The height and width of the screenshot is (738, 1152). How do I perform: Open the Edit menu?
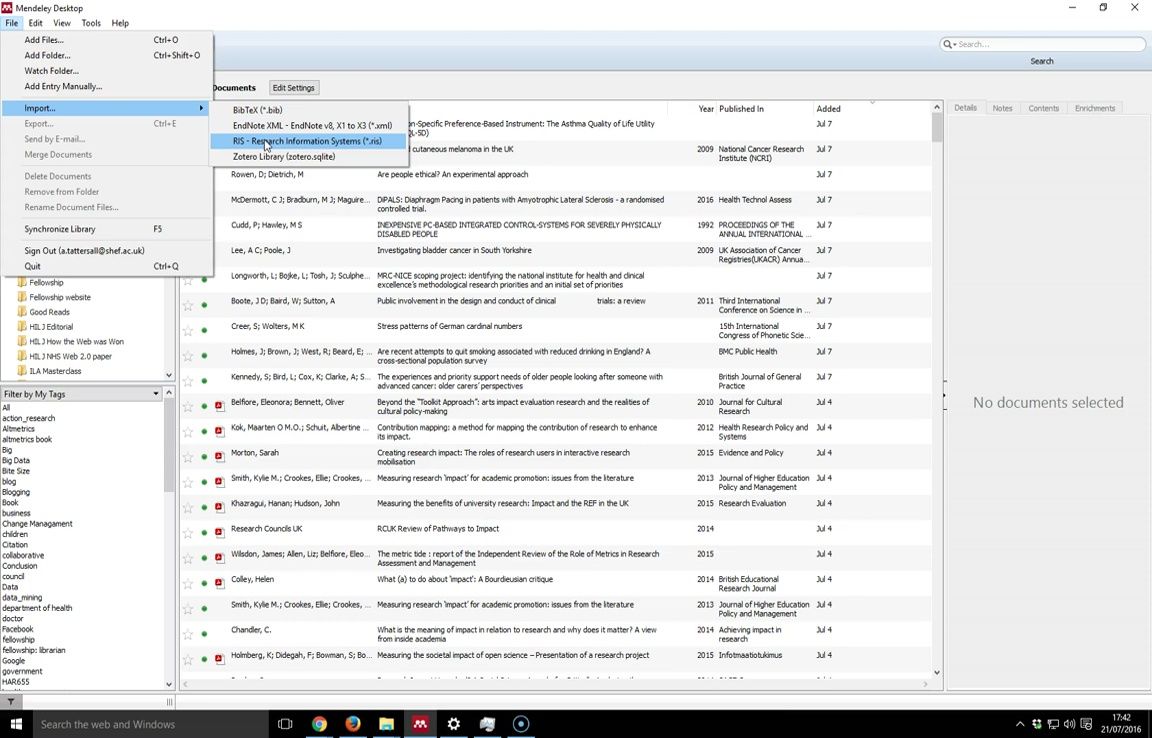click(x=35, y=23)
